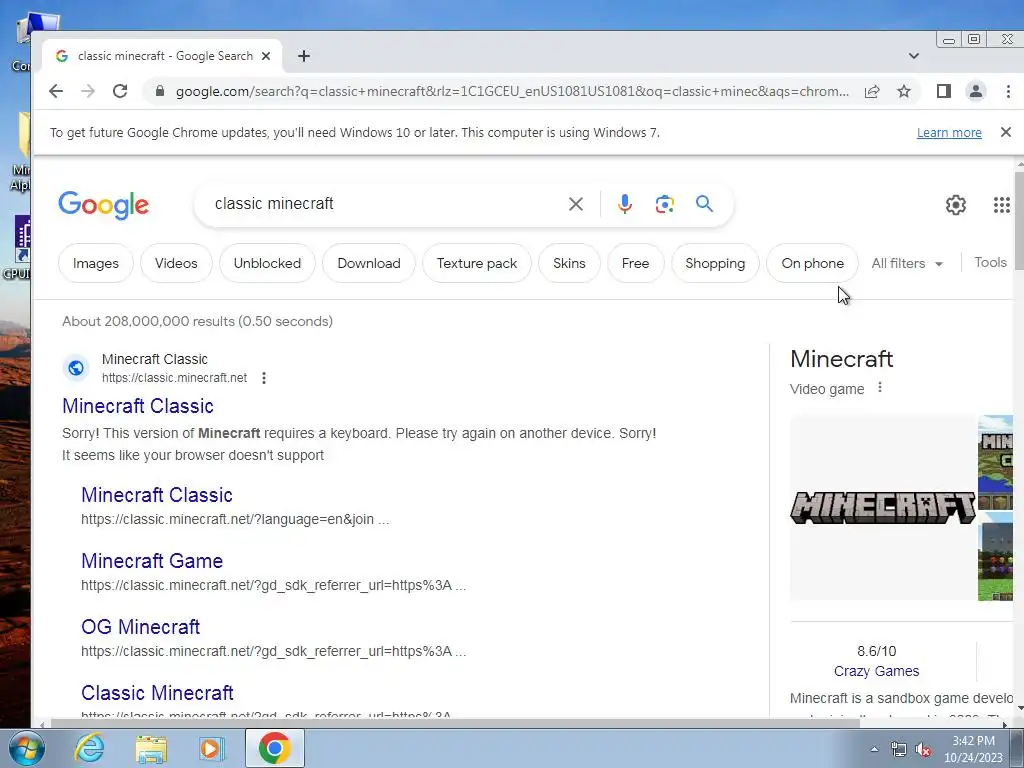This screenshot has height=768, width=1024.
Task: Open the Classic Minecraft sitelink
Action: [157, 693]
